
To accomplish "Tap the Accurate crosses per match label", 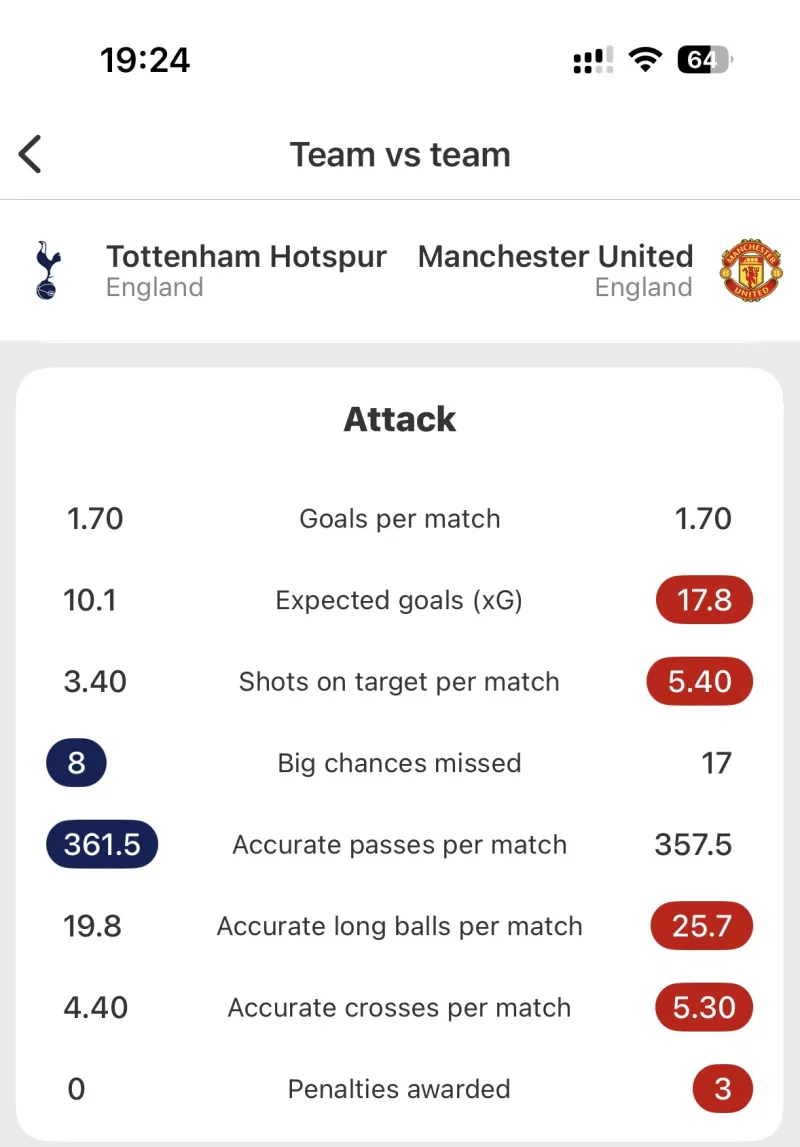I will [x=400, y=1008].
